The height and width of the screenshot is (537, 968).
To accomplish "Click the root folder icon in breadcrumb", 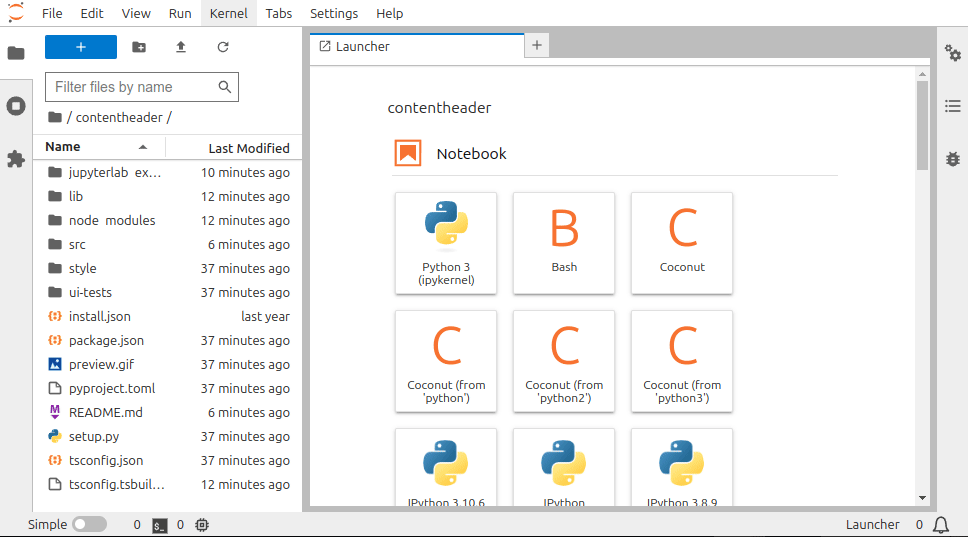I will pyautogui.click(x=55, y=117).
